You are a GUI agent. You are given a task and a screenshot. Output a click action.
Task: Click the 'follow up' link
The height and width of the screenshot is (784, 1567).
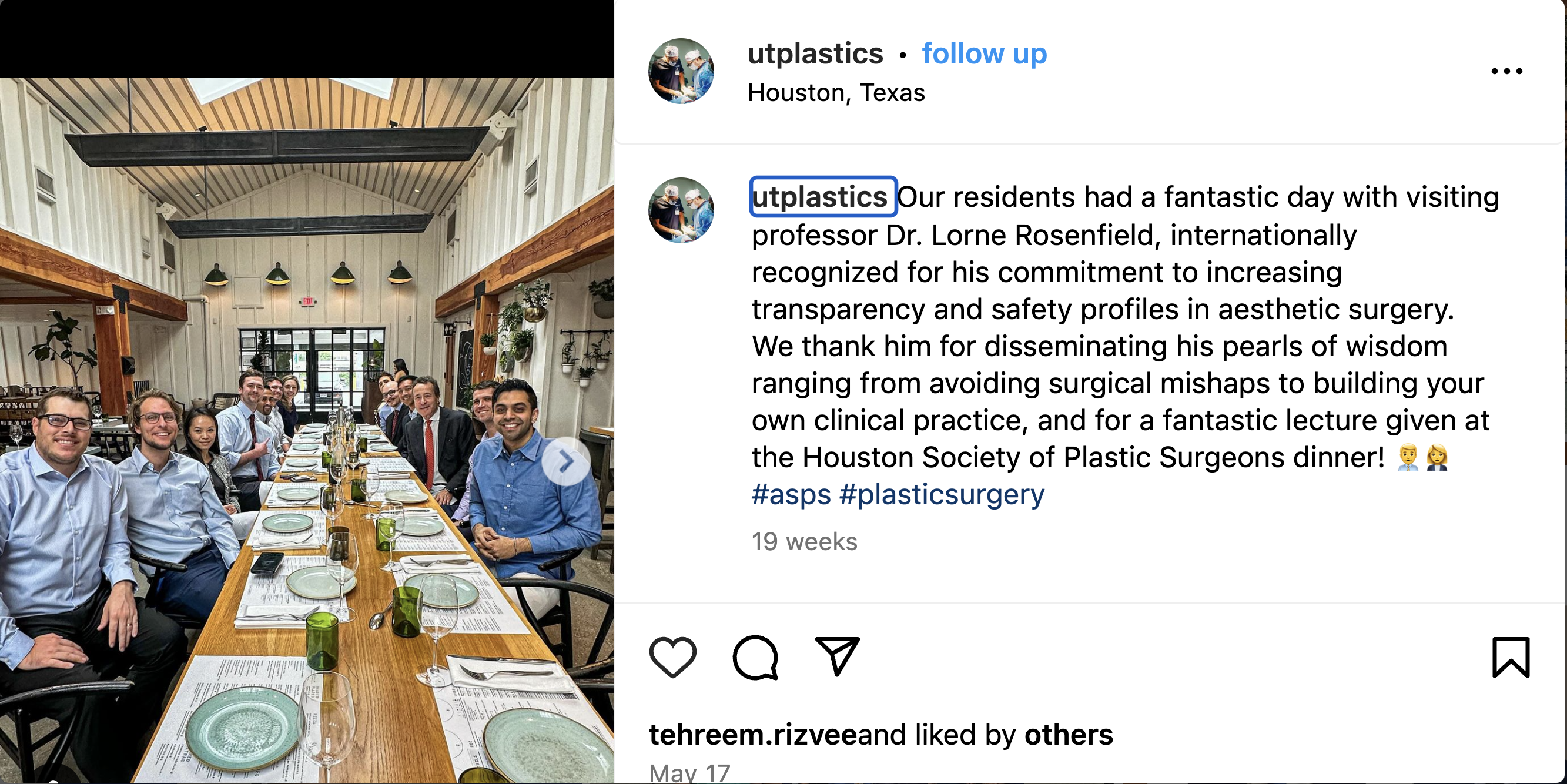coord(983,53)
